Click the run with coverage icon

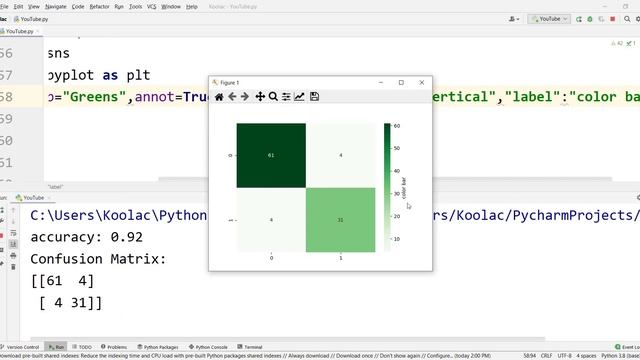point(601,19)
